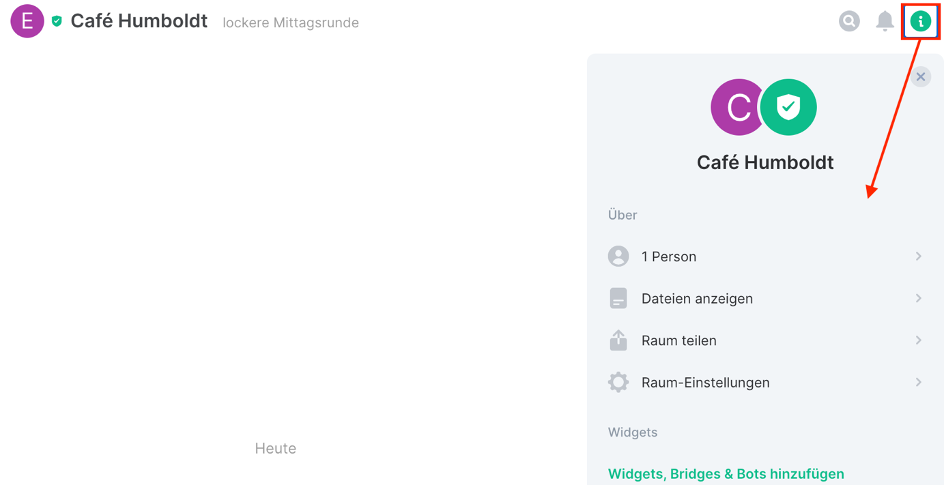Open notifications via the bell icon
Screen dimensions: 945x485
885,21
